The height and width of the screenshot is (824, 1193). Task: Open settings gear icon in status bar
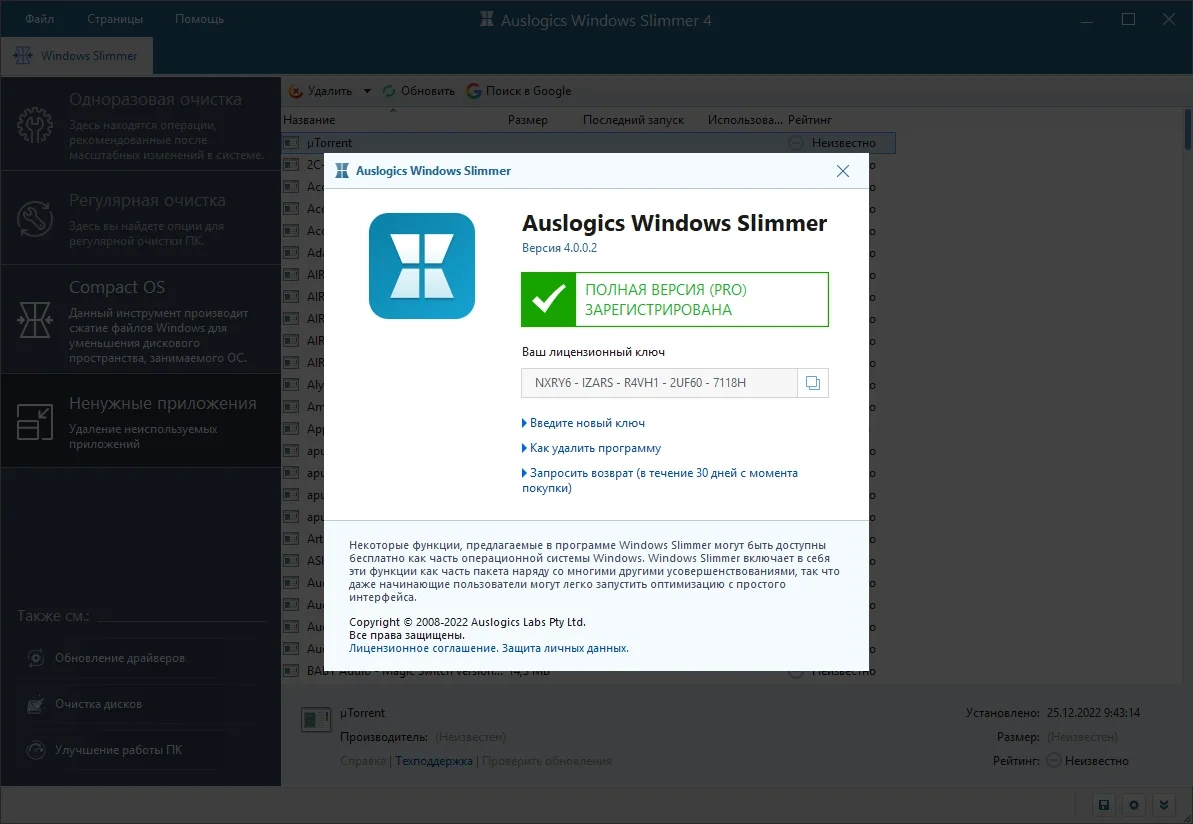1134,805
